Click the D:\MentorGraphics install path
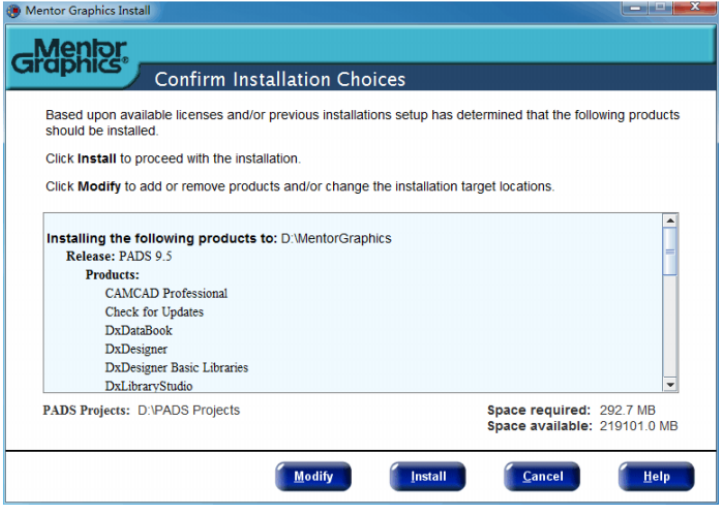This screenshot has width=719, height=507. [x=336, y=238]
